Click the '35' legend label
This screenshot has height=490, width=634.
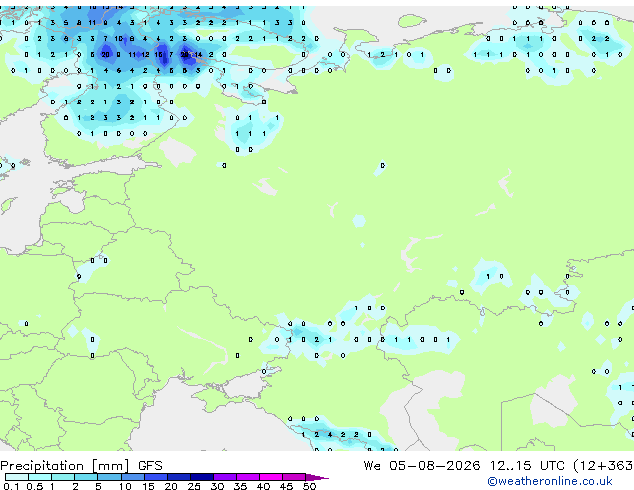click(240, 486)
